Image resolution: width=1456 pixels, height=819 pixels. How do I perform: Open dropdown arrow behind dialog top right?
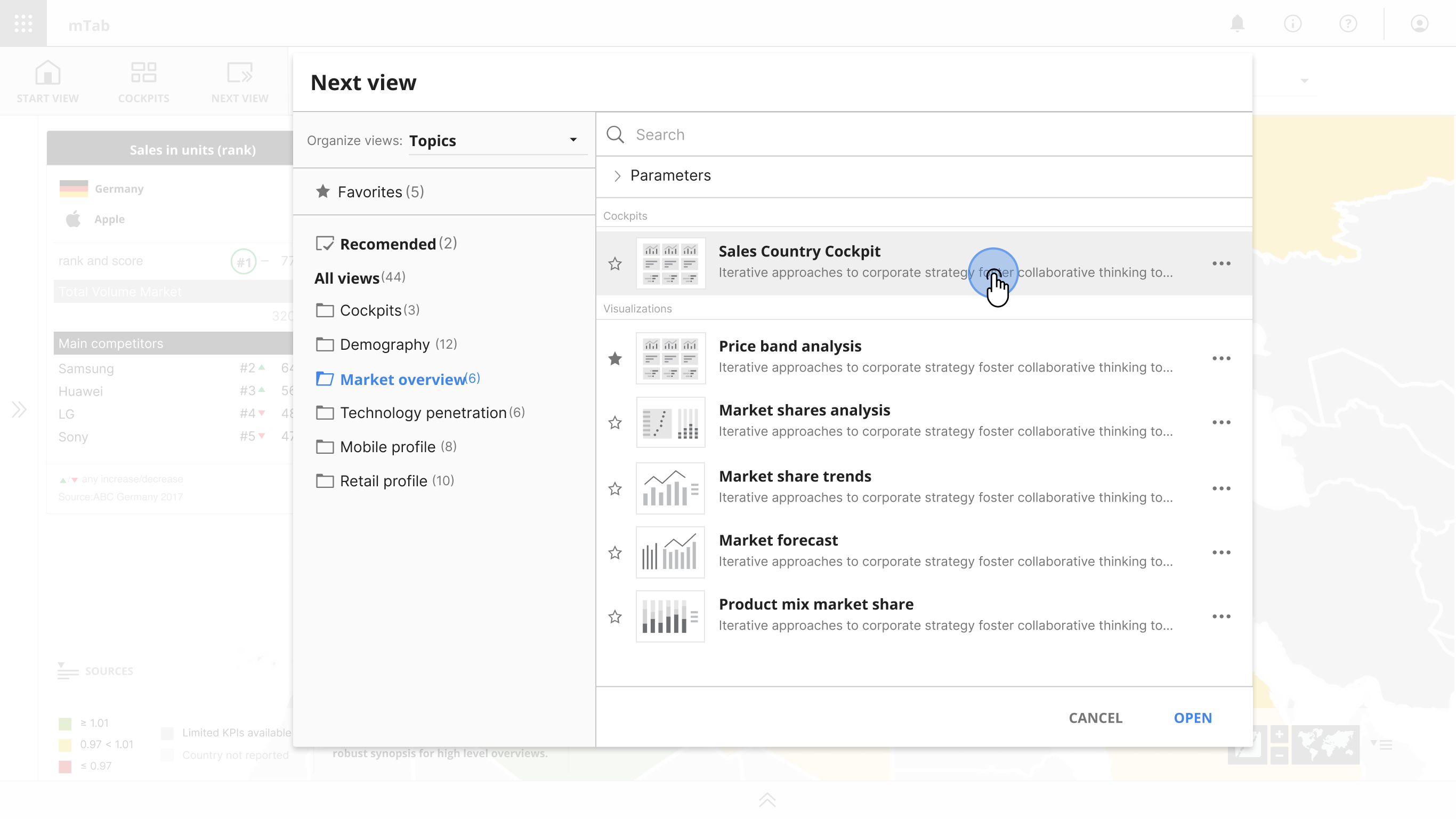point(1305,81)
